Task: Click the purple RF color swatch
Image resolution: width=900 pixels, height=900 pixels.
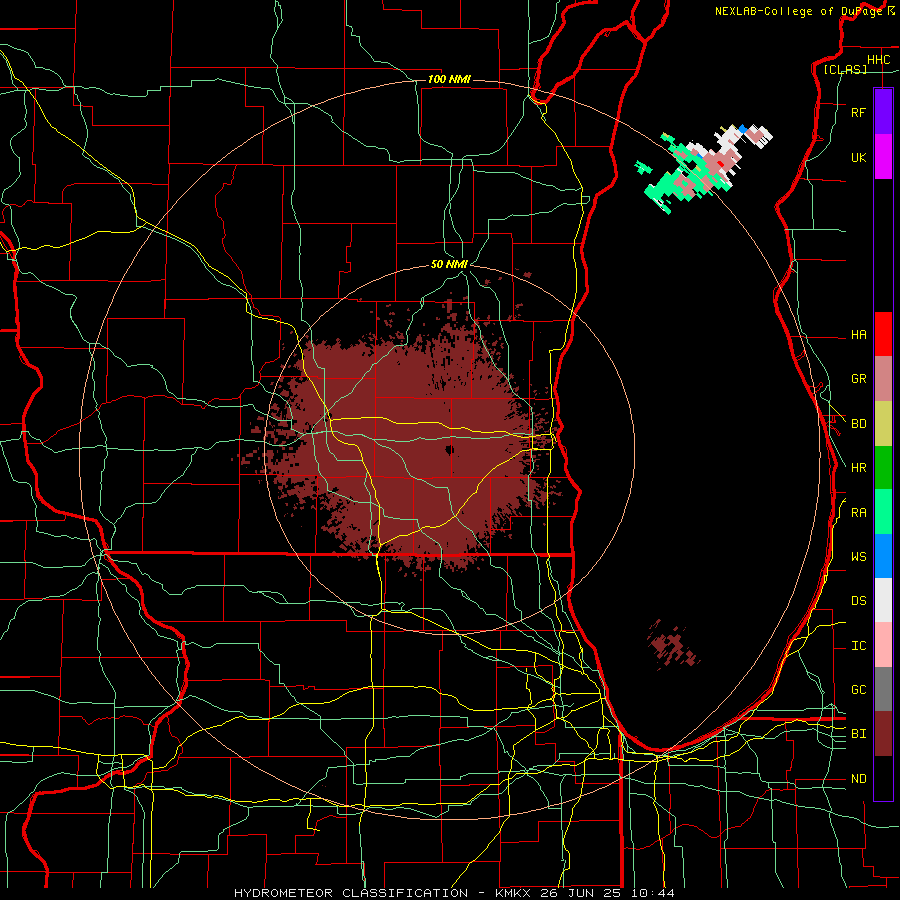Action: coord(883,112)
